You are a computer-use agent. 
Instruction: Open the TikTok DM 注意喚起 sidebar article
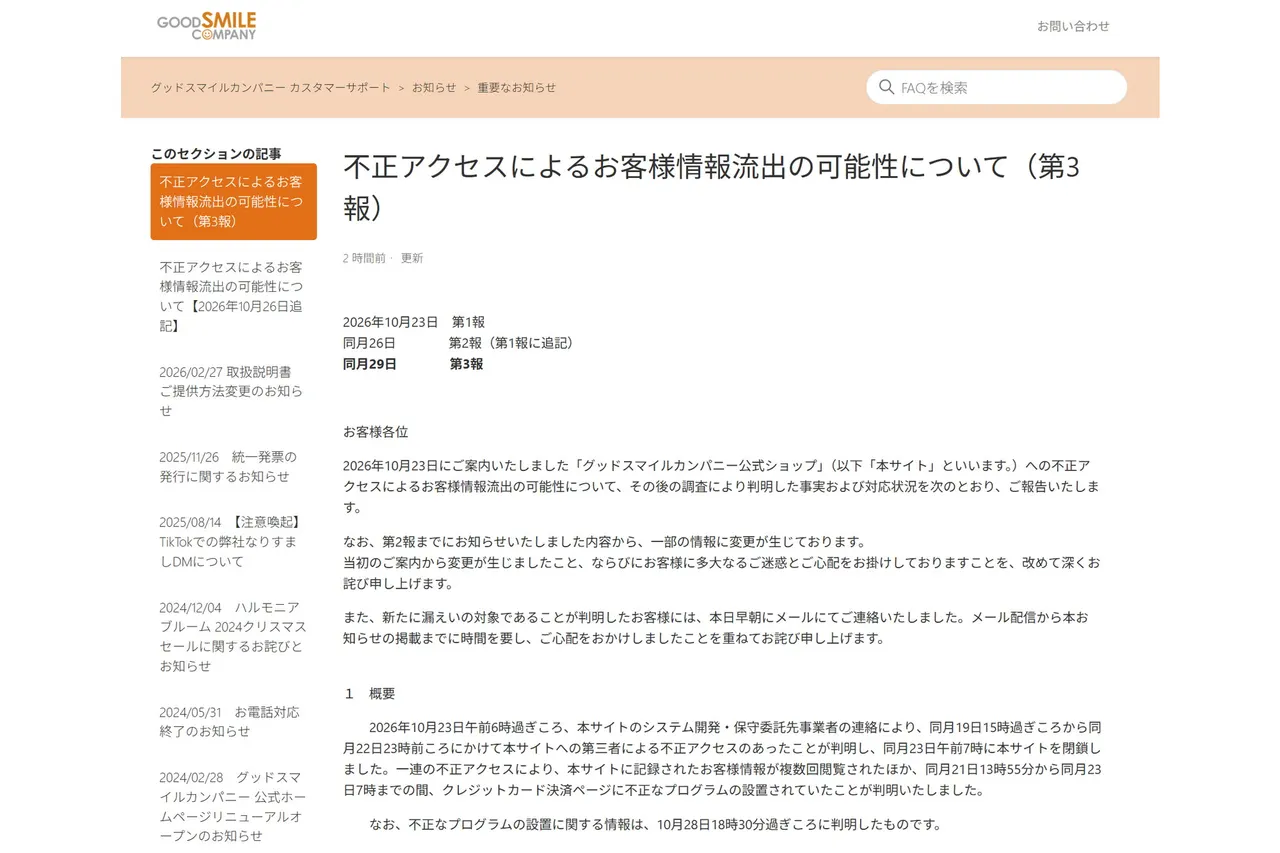click(234, 541)
